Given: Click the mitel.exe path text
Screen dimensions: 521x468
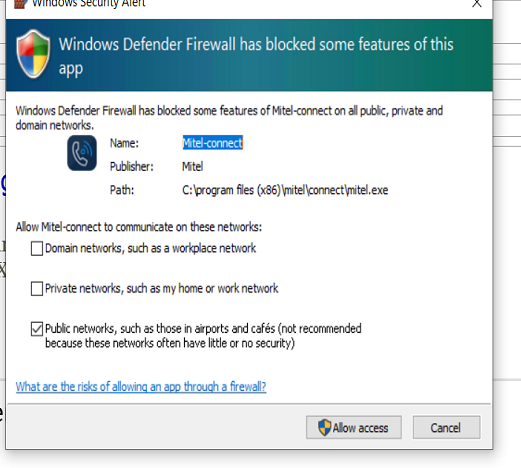Looking at the screenshot, I should (x=285, y=190).
